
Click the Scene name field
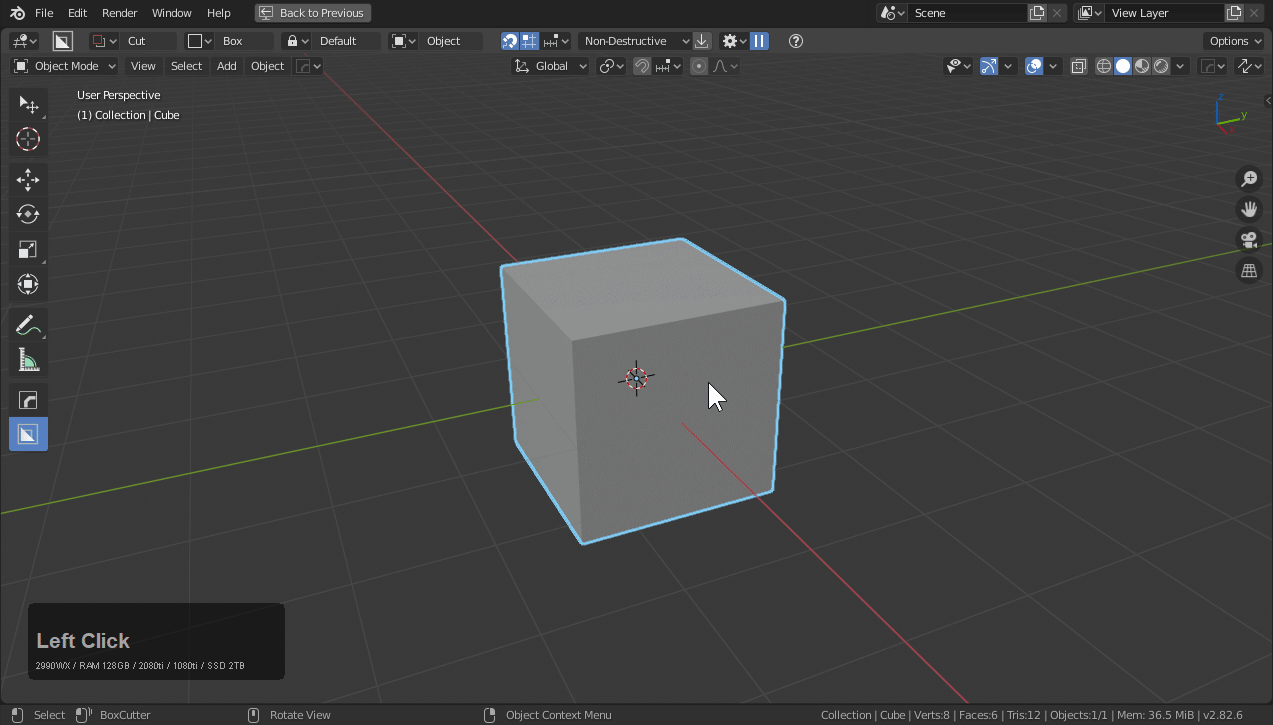coord(966,13)
